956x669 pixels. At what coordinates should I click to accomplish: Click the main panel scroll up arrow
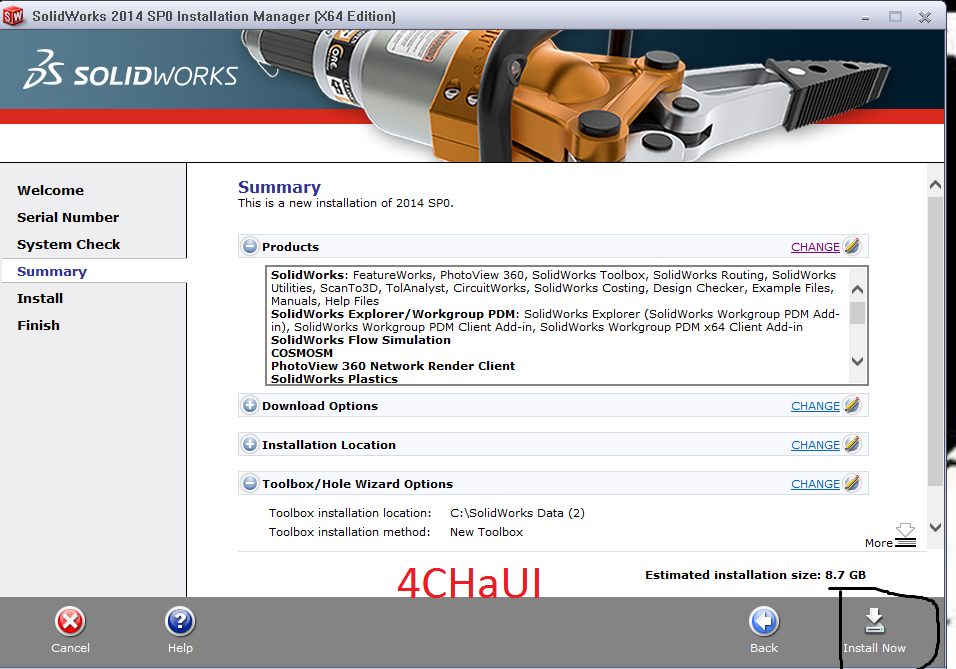[x=935, y=184]
